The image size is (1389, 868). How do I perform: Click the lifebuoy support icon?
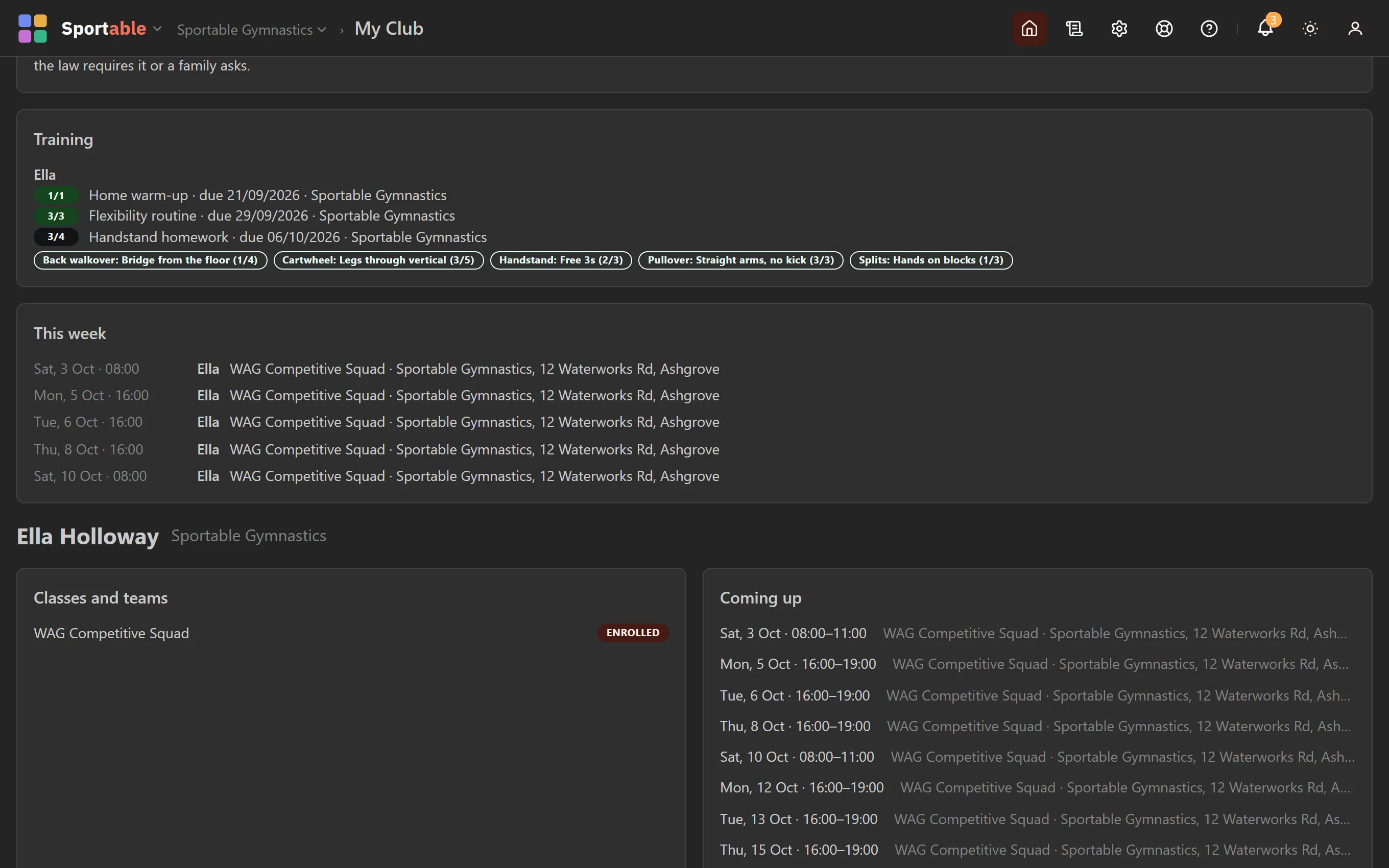(x=1163, y=28)
